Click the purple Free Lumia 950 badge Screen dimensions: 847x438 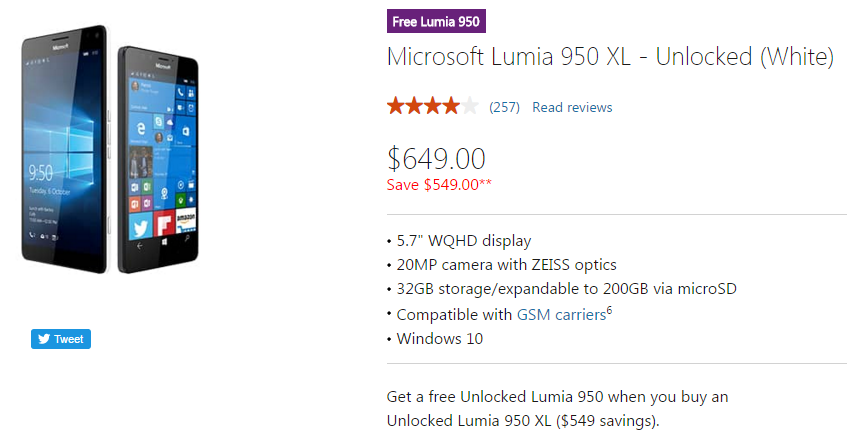[436, 22]
